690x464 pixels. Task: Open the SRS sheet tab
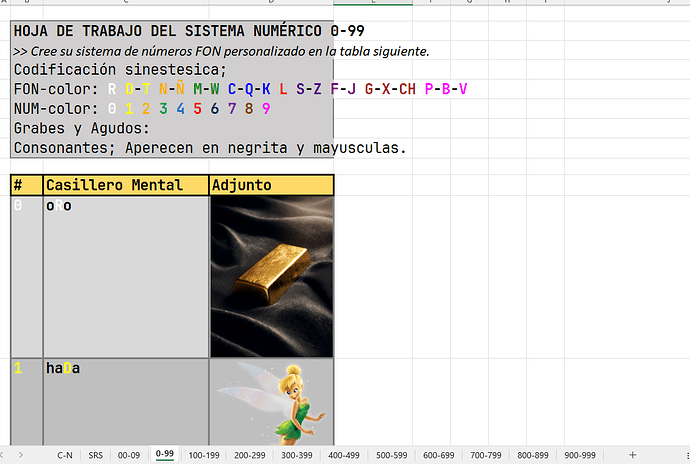[x=95, y=455]
